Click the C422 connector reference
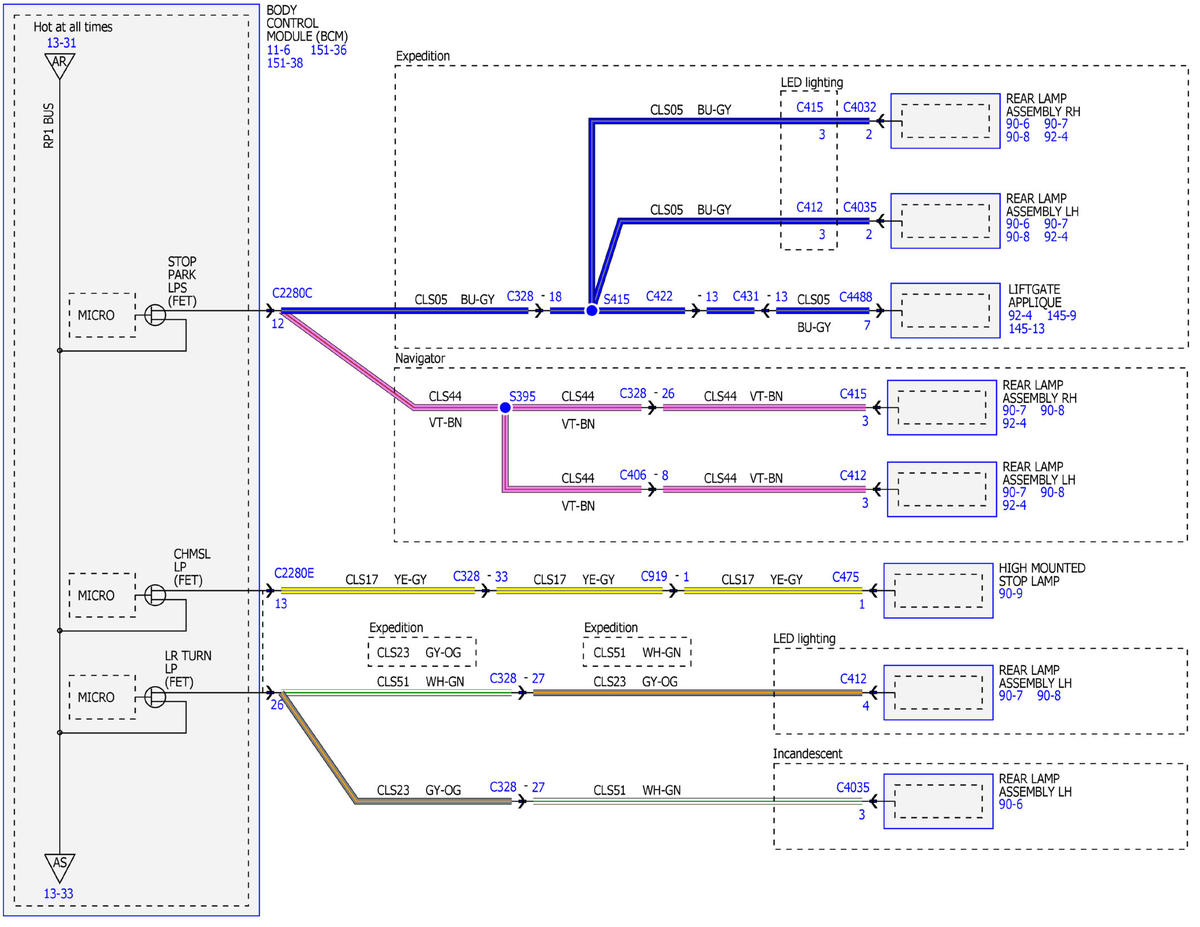 (x=659, y=296)
